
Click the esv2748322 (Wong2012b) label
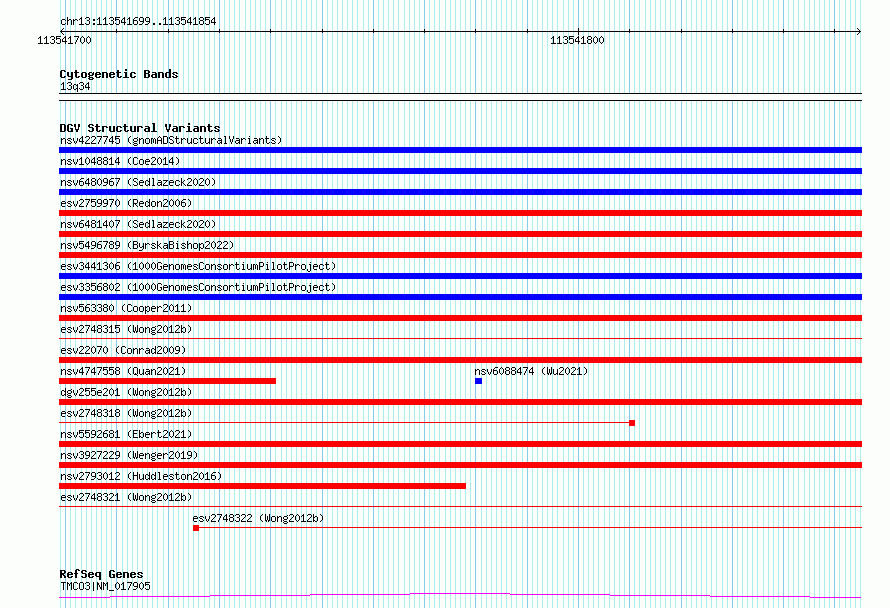[x=258, y=518]
